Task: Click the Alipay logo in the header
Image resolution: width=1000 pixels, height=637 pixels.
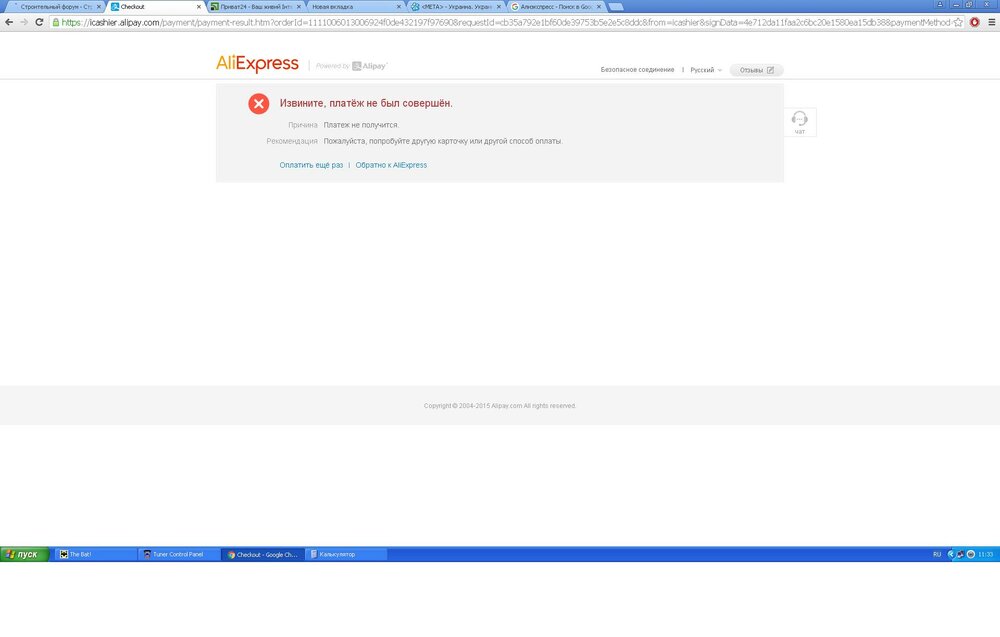Action: 369,66
